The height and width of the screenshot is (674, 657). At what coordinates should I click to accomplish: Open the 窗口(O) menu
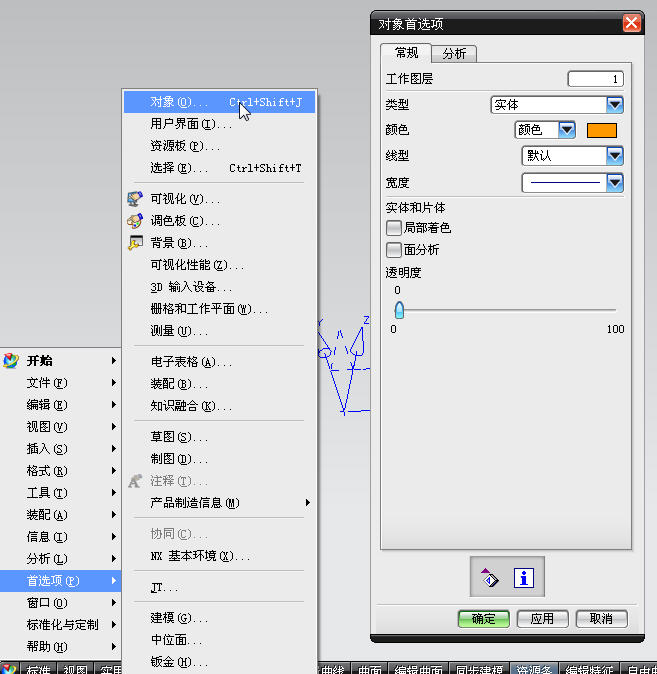click(60, 603)
